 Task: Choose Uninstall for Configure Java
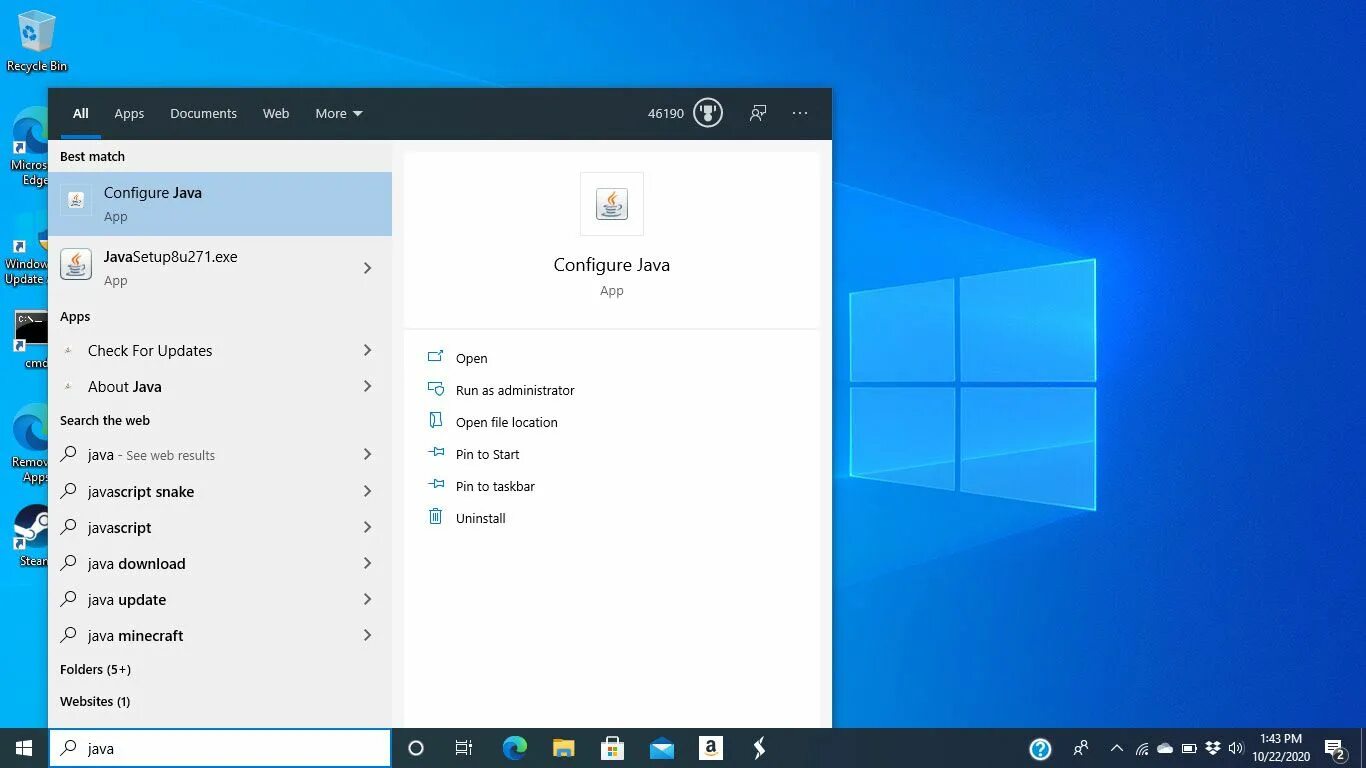point(480,518)
